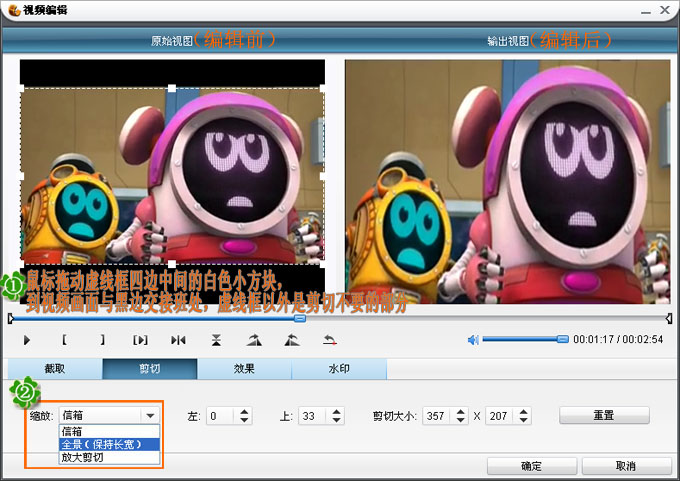Choose 全景(保持长宽) option

[x=109, y=444]
